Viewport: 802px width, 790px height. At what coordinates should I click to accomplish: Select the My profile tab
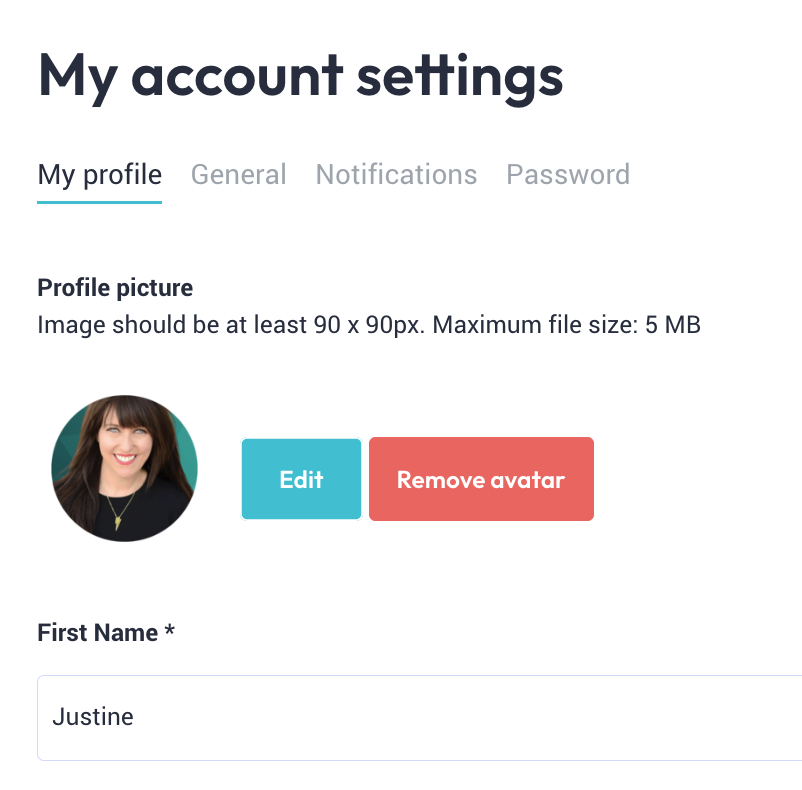click(100, 174)
